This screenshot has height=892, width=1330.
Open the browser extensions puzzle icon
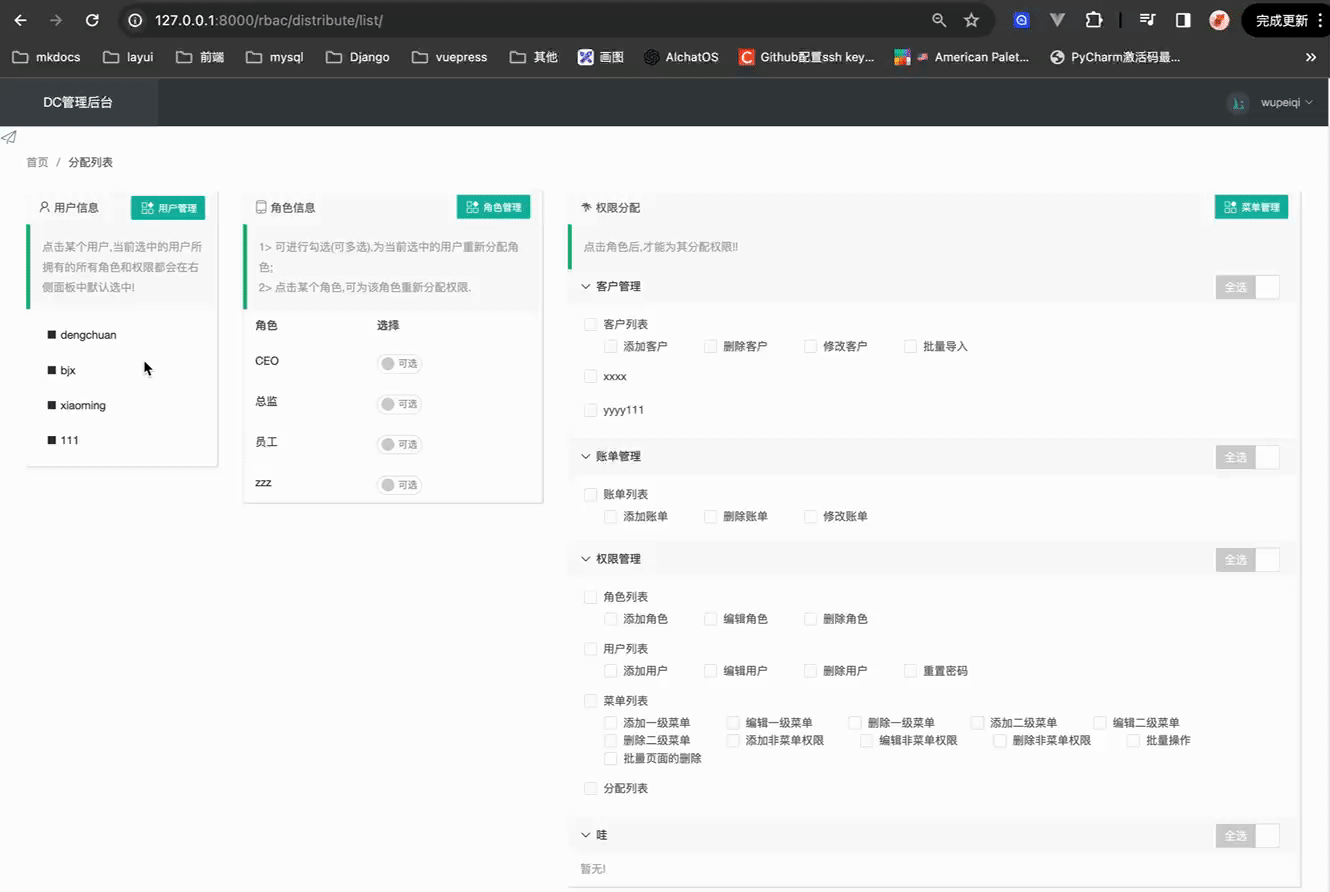click(x=1094, y=20)
